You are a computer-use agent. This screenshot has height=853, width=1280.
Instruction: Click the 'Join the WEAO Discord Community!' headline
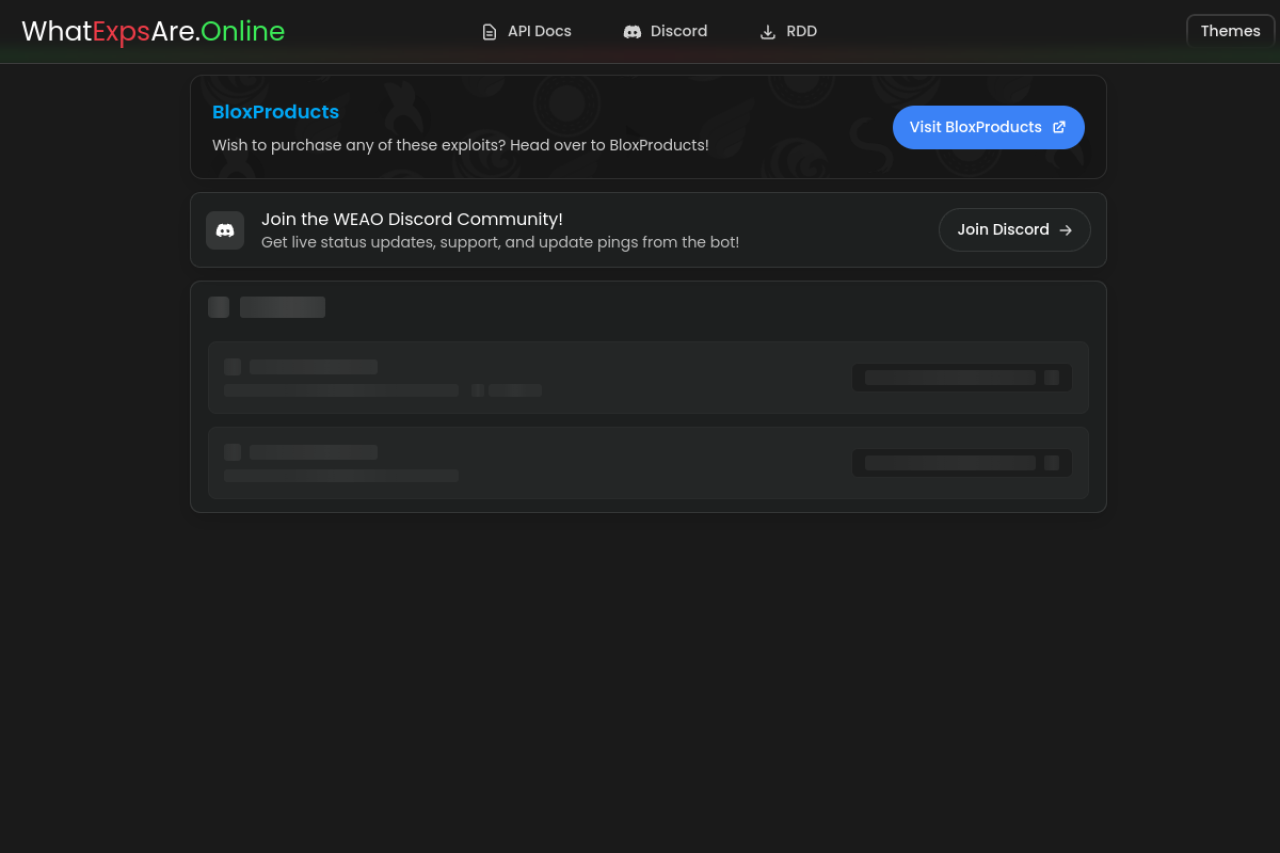point(411,219)
